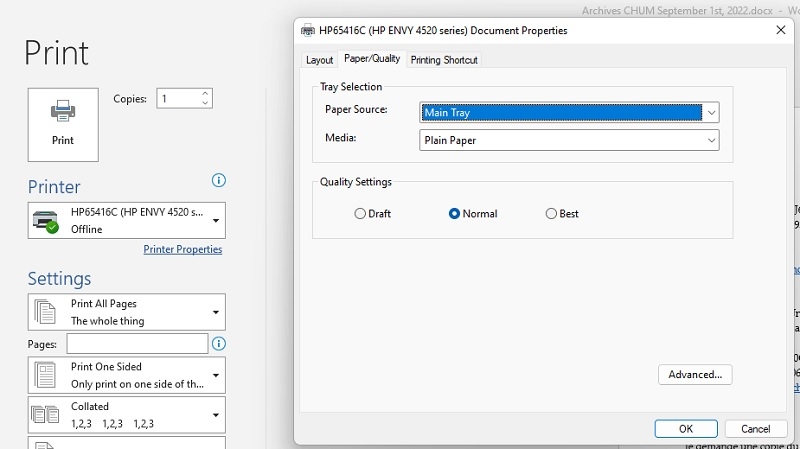Open printer info icon next to Printer heading
Viewport: 800px width, 449px height.
[x=219, y=180]
